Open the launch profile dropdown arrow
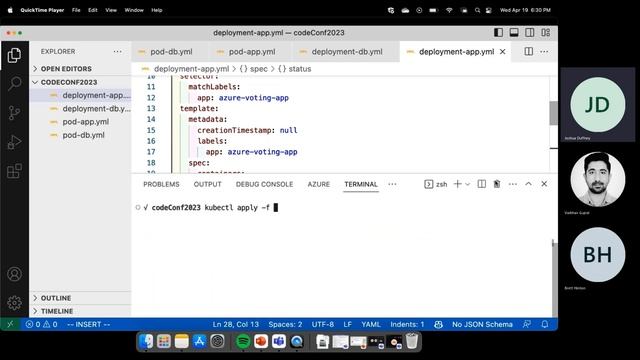 pos(468,184)
